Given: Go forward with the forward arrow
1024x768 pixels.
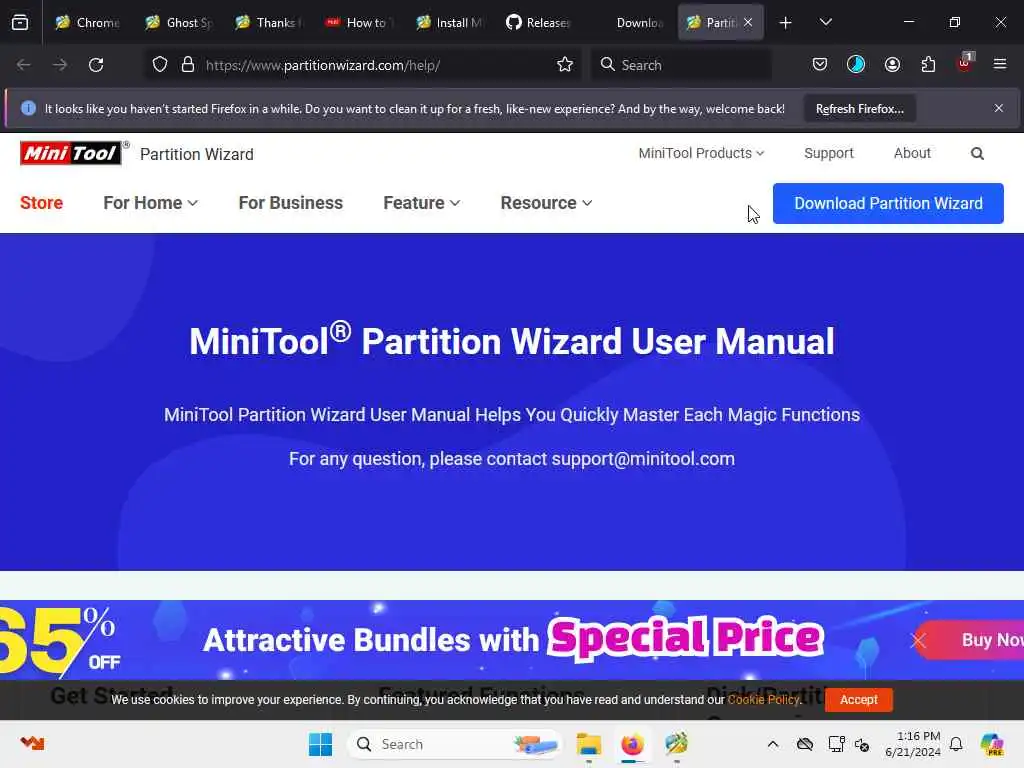Looking at the screenshot, I should [59, 65].
